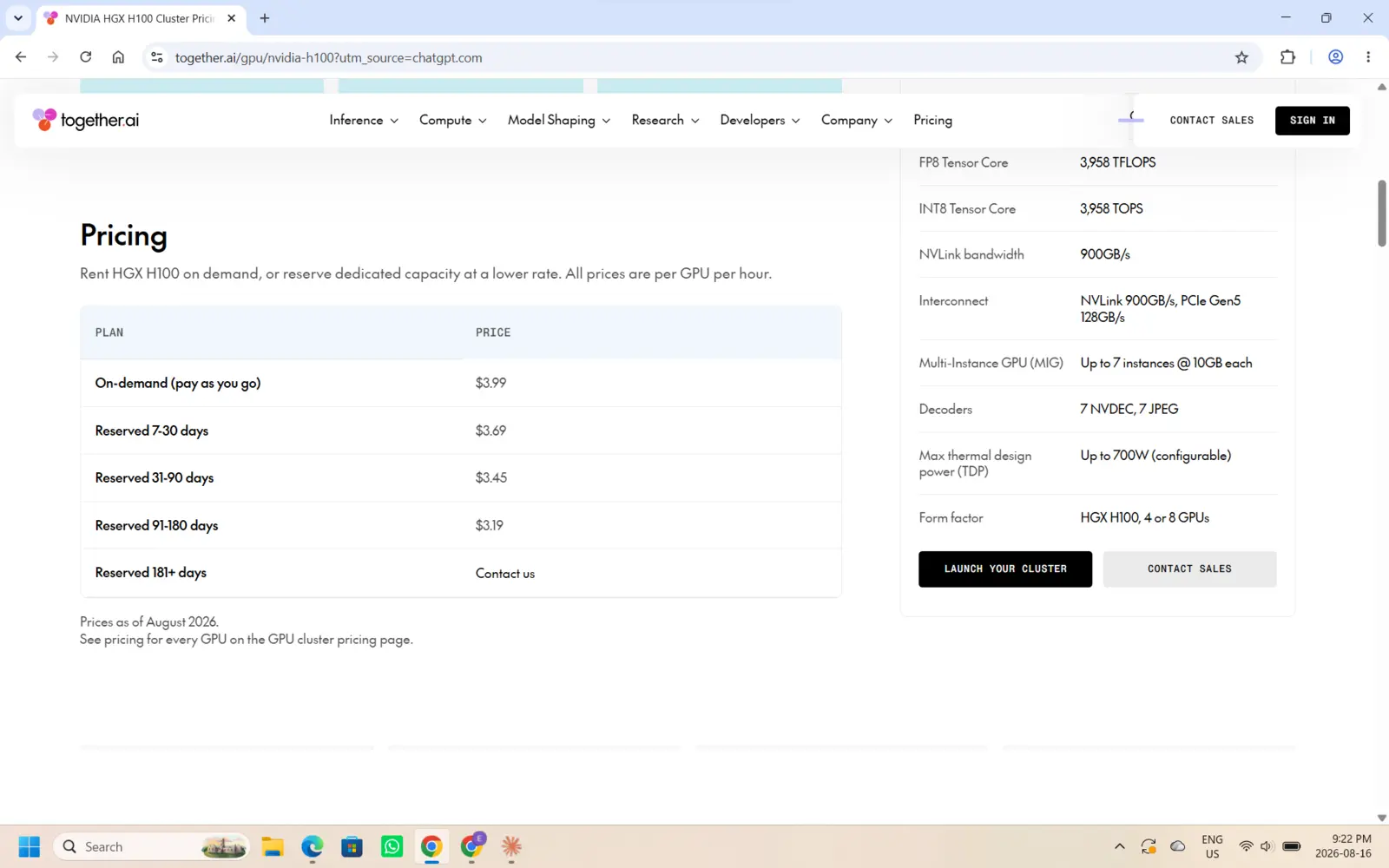Viewport: 1389px width, 868px height.
Task: View site information icon in address bar
Action: coord(156,57)
